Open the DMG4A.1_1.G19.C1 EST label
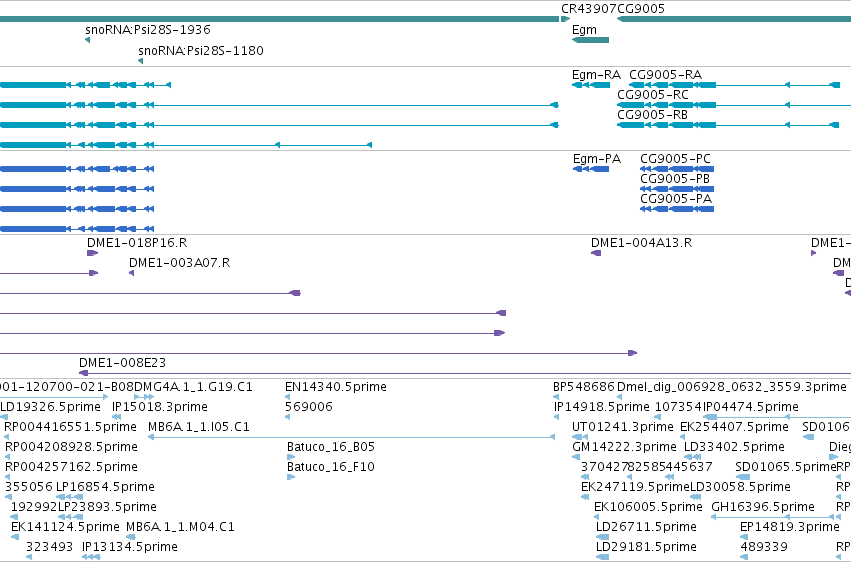 pos(193,387)
